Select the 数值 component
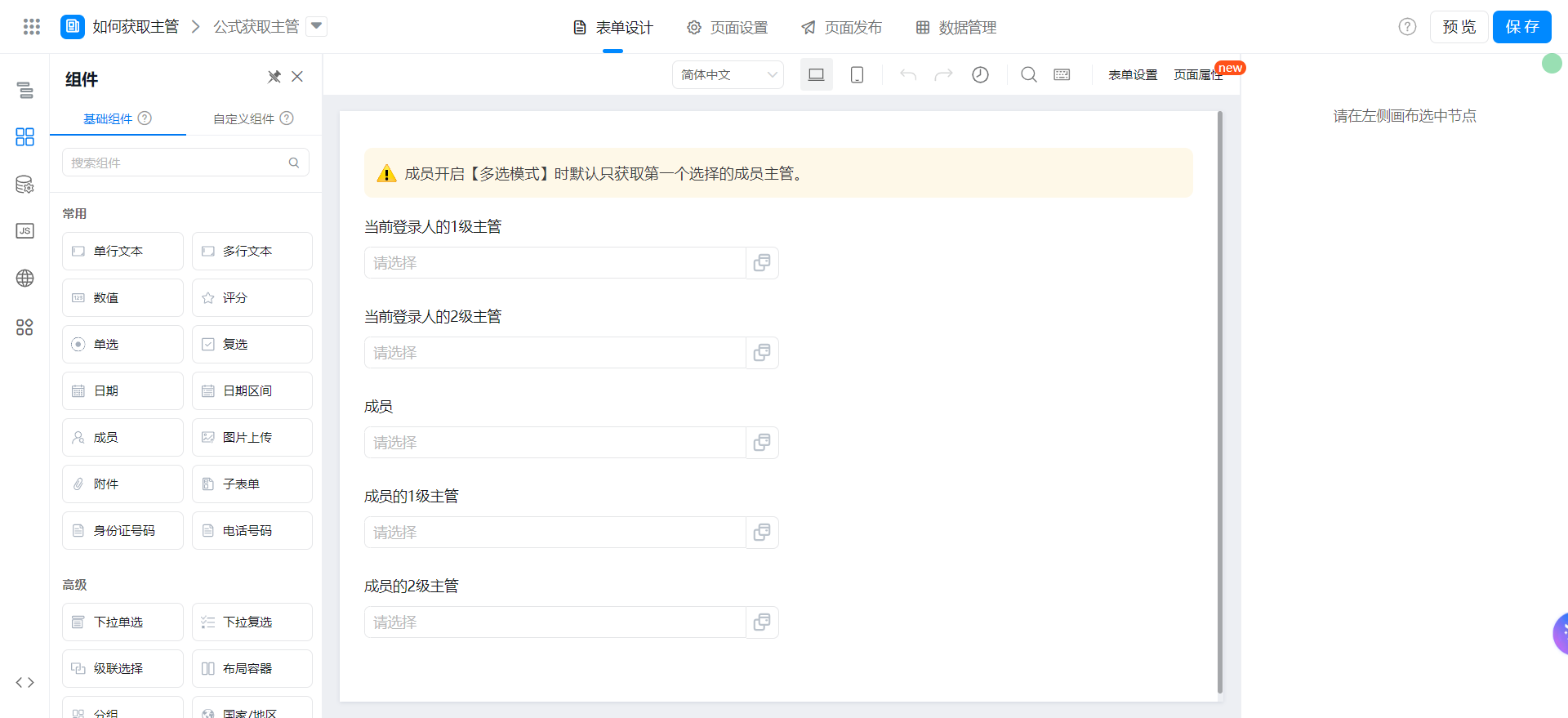This screenshot has width=1568, height=718. coord(122,298)
